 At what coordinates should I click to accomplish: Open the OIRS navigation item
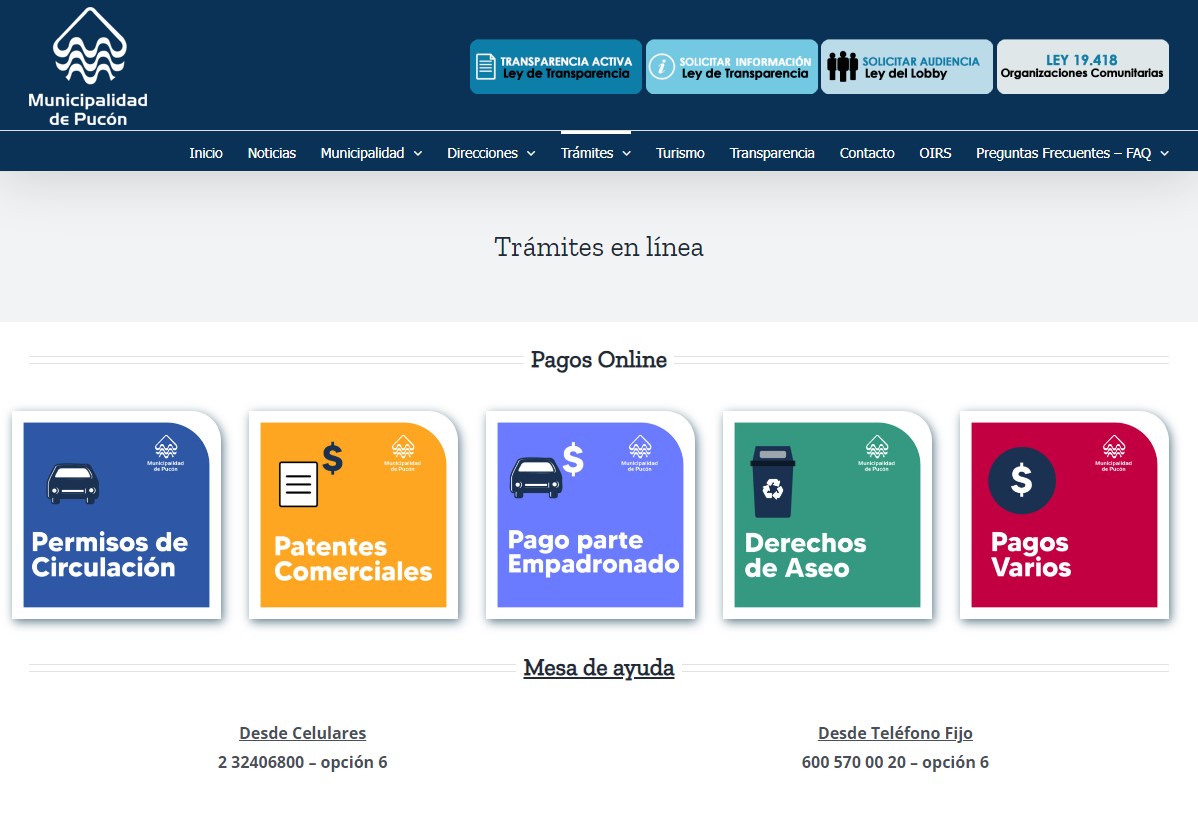pyautogui.click(x=934, y=153)
